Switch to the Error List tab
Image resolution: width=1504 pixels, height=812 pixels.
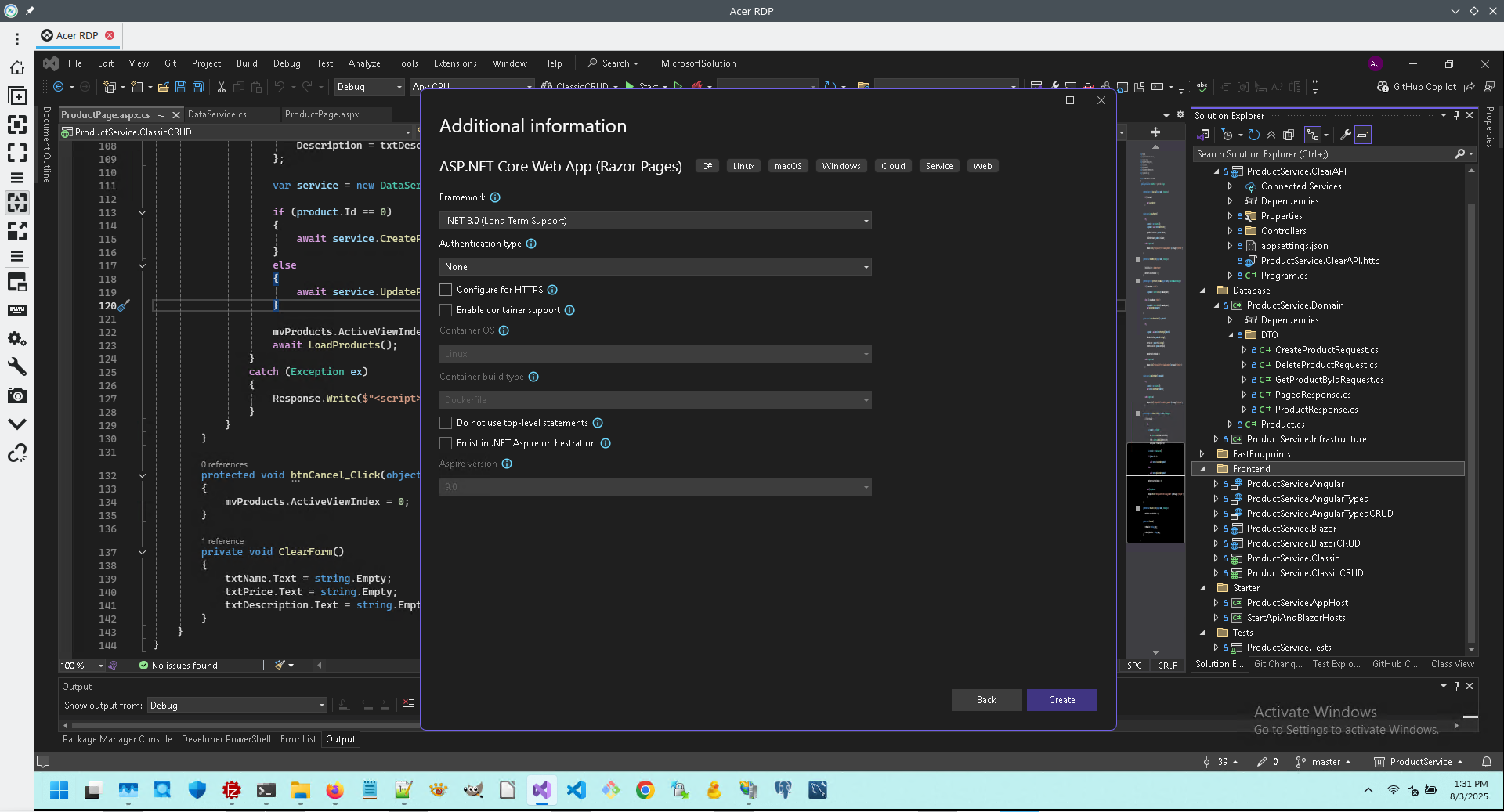click(x=298, y=739)
